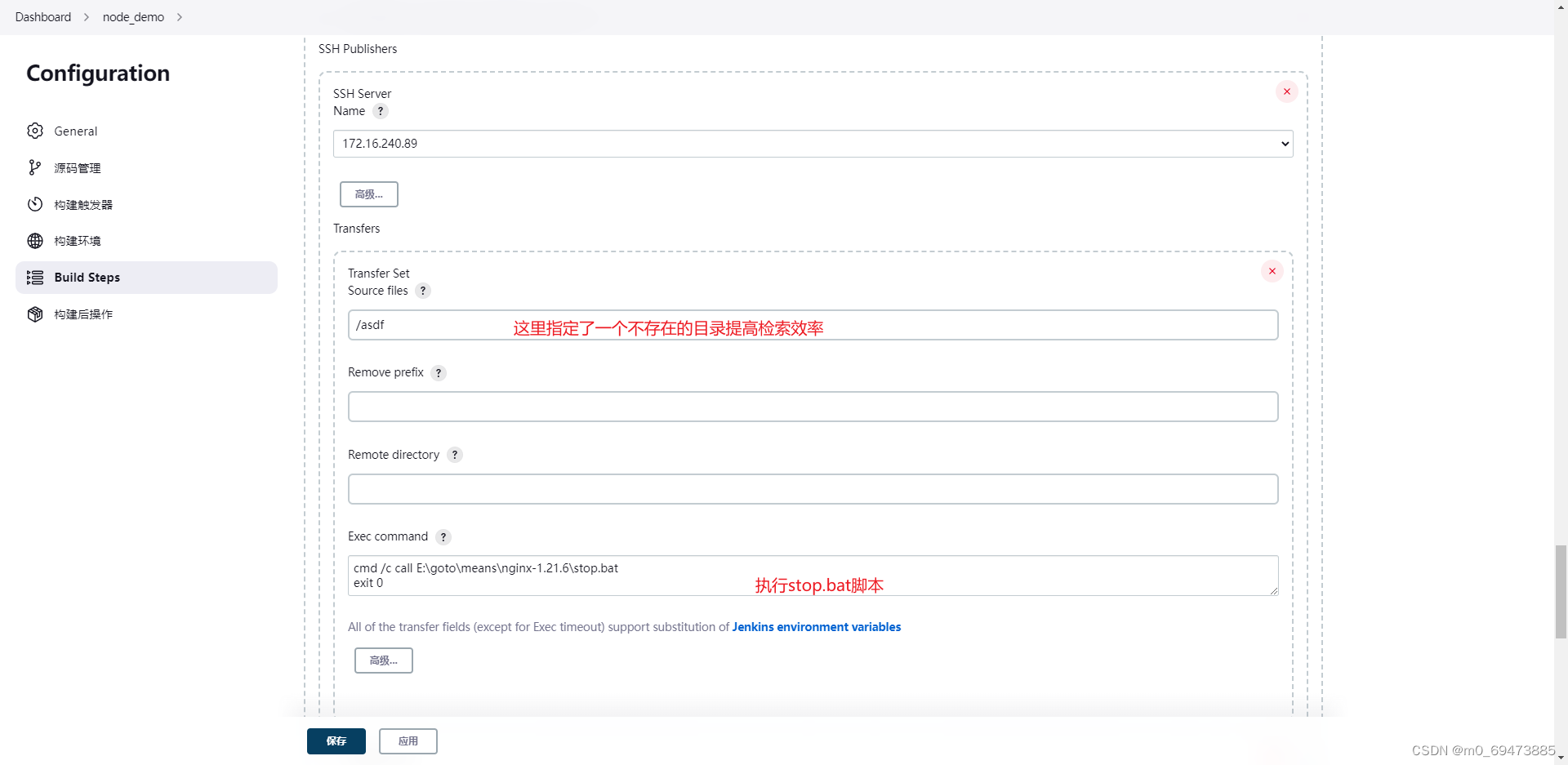Open 构建触发器 via the clock icon
The image size is (1568, 765).
tap(34, 204)
